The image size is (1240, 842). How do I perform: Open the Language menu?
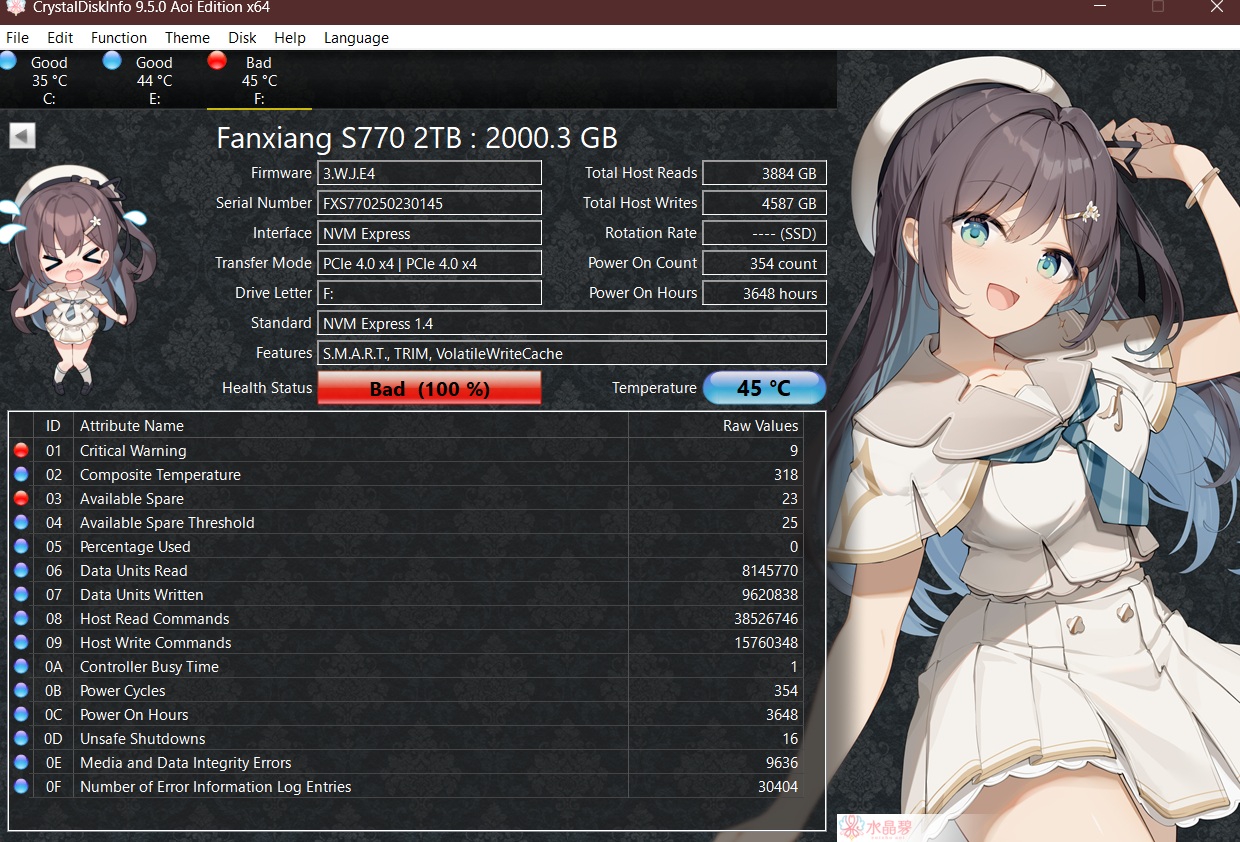[356, 38]
